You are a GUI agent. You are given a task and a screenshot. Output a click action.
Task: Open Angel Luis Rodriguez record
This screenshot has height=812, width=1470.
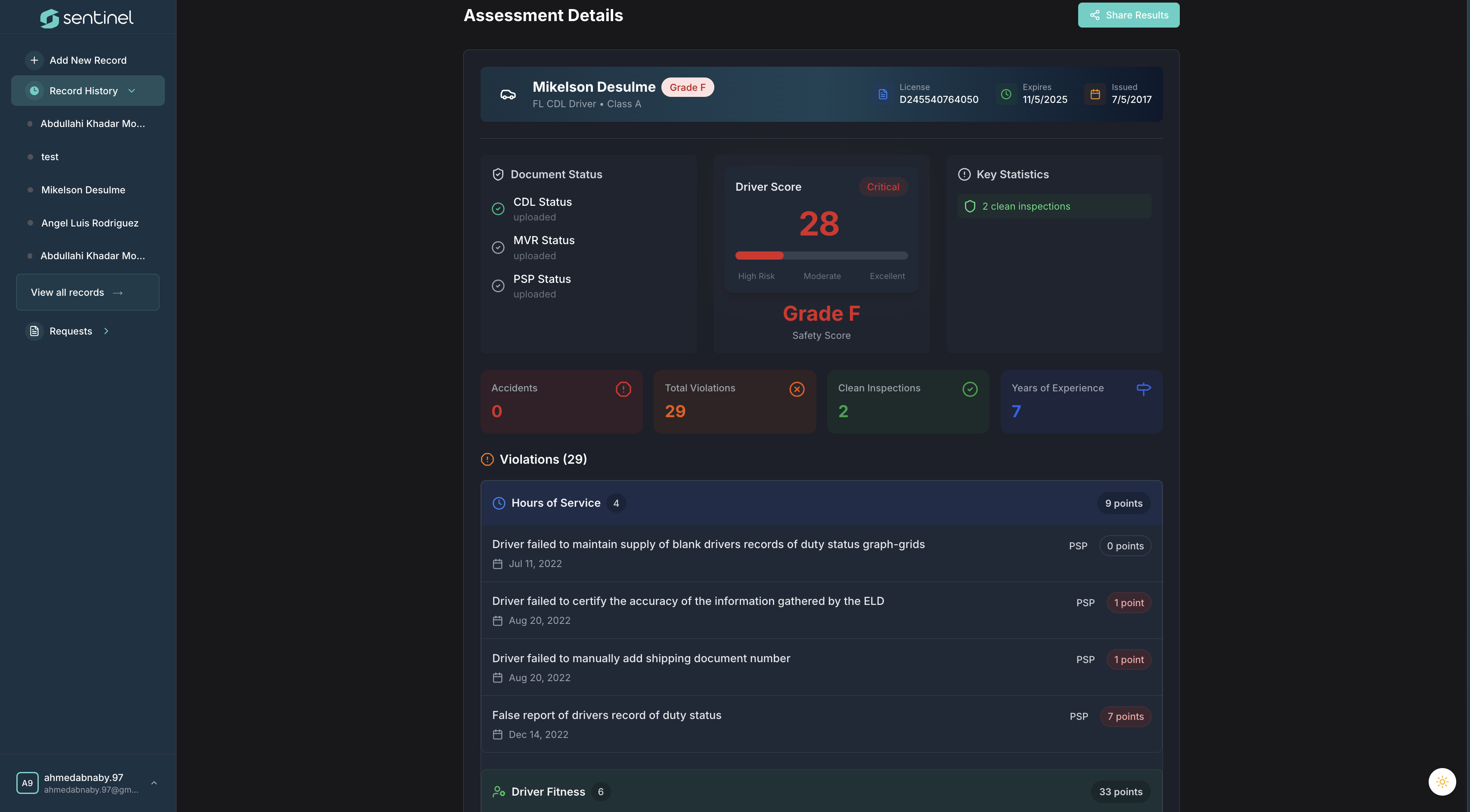click(x=90, y=223)
